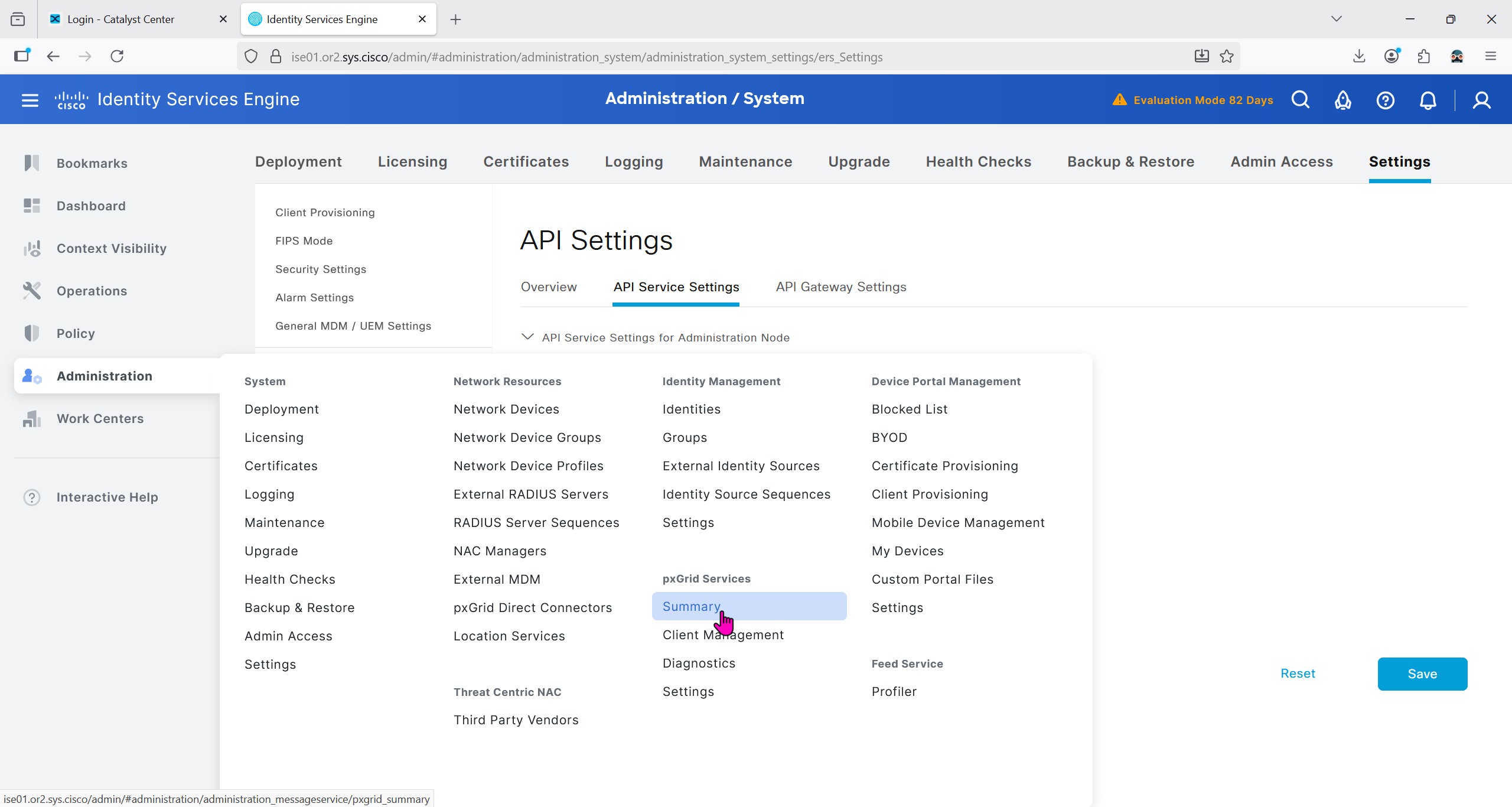The image size is (1512, 807).
Task: Click the user profile icon in header
Action: [x=1481, y=100]
